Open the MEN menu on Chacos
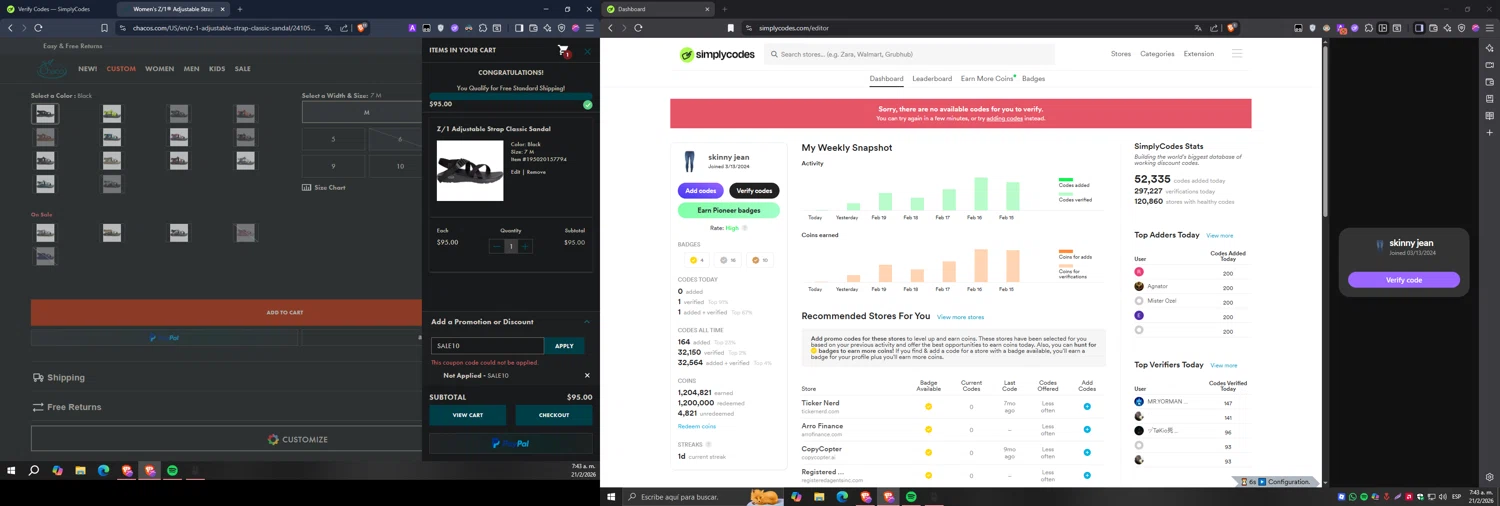This screenshot has height=506, width=1500. tap(192, 69)
